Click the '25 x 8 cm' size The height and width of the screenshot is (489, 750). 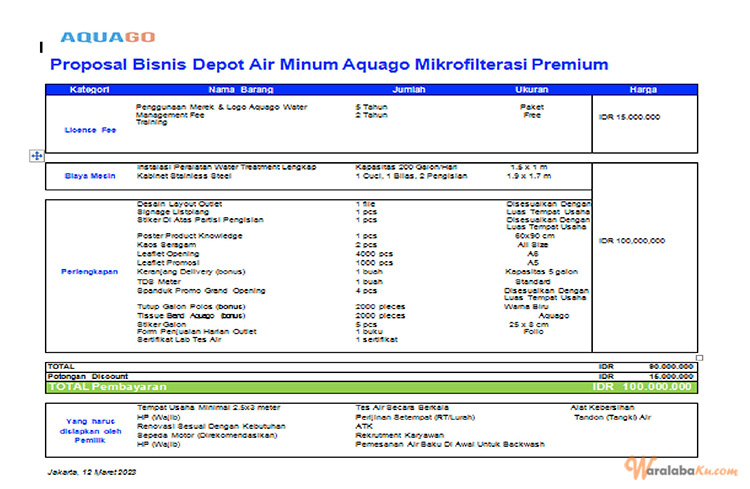pyautogui.click(x=529, y=324)
